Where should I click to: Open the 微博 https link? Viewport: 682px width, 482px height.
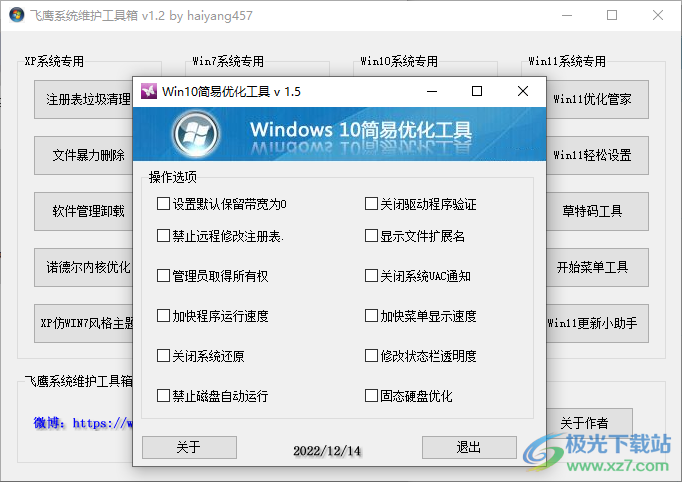pos(83,423)
